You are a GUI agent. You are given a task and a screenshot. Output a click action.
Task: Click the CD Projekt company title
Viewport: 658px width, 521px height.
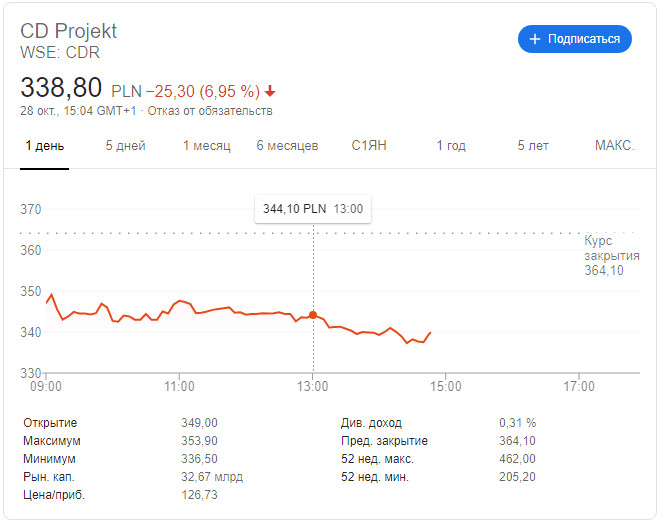pyautogui.click(x=70, y=31)
